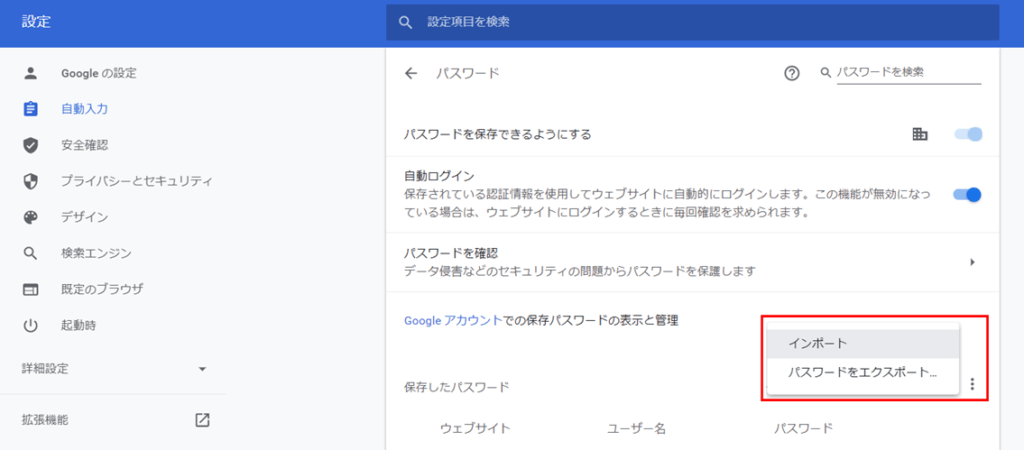Toggle パスワードを保存できるようにする switch

point(968,135)
